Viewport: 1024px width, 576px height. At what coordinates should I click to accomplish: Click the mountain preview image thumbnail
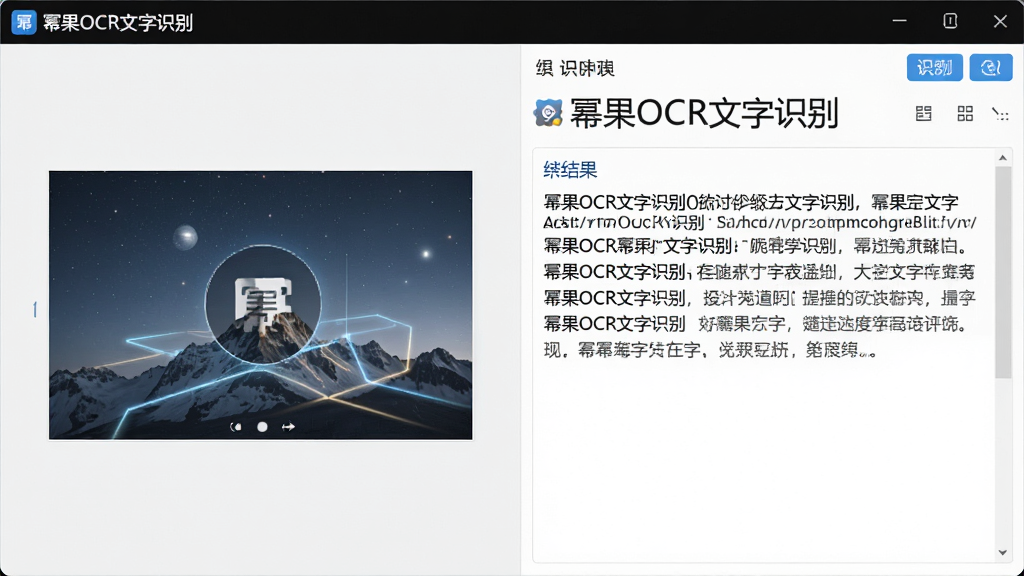pos(261,305)
